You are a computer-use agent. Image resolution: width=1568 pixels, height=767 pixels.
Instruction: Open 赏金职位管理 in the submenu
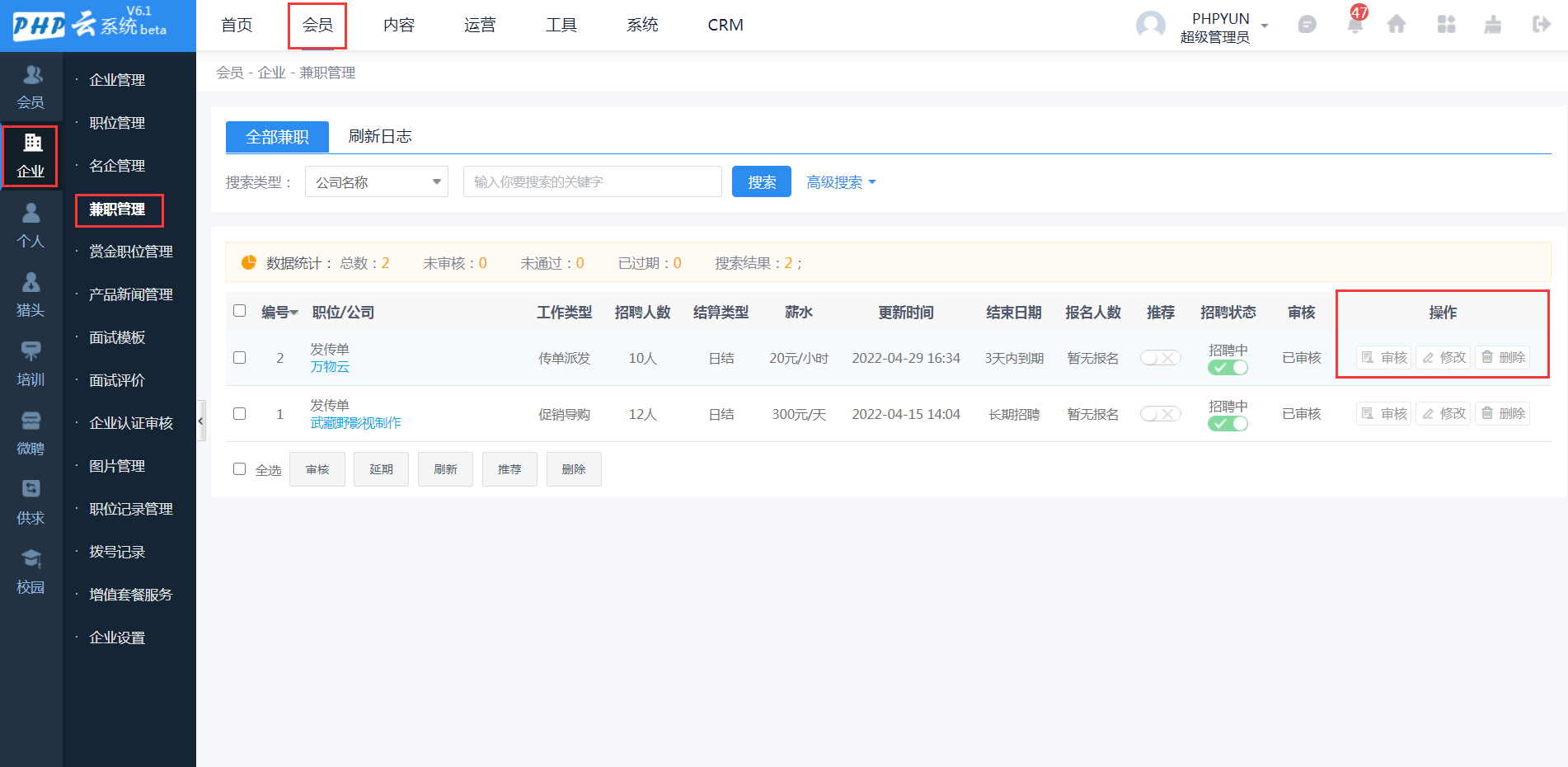131,252
